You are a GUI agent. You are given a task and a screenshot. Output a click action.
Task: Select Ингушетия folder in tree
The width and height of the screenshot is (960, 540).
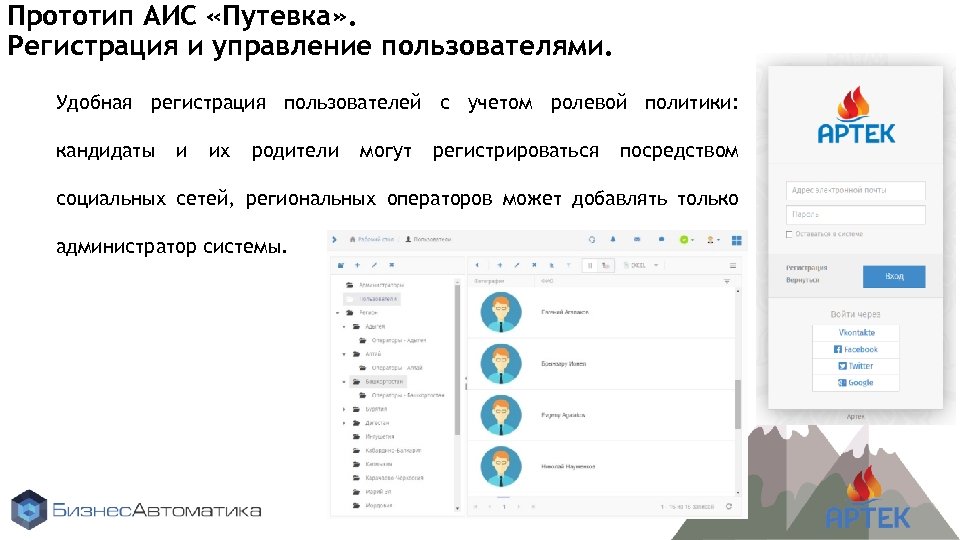(x=373, y=437)
